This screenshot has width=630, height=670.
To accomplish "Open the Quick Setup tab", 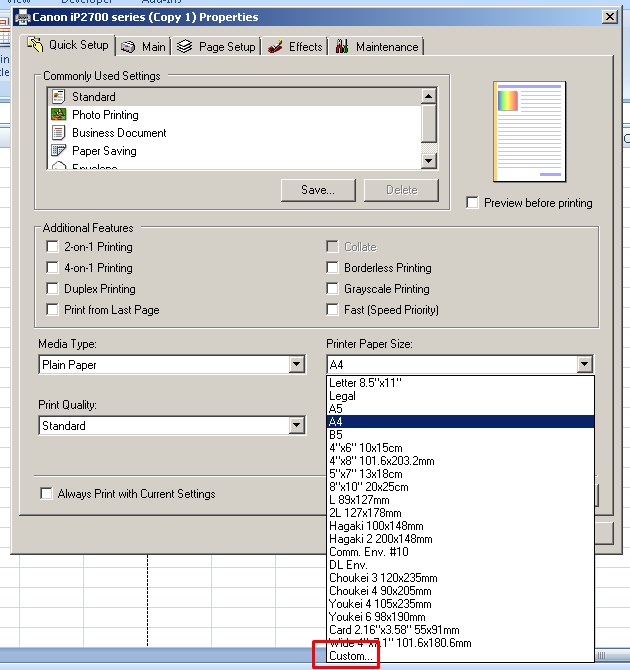I will [68, 45].
